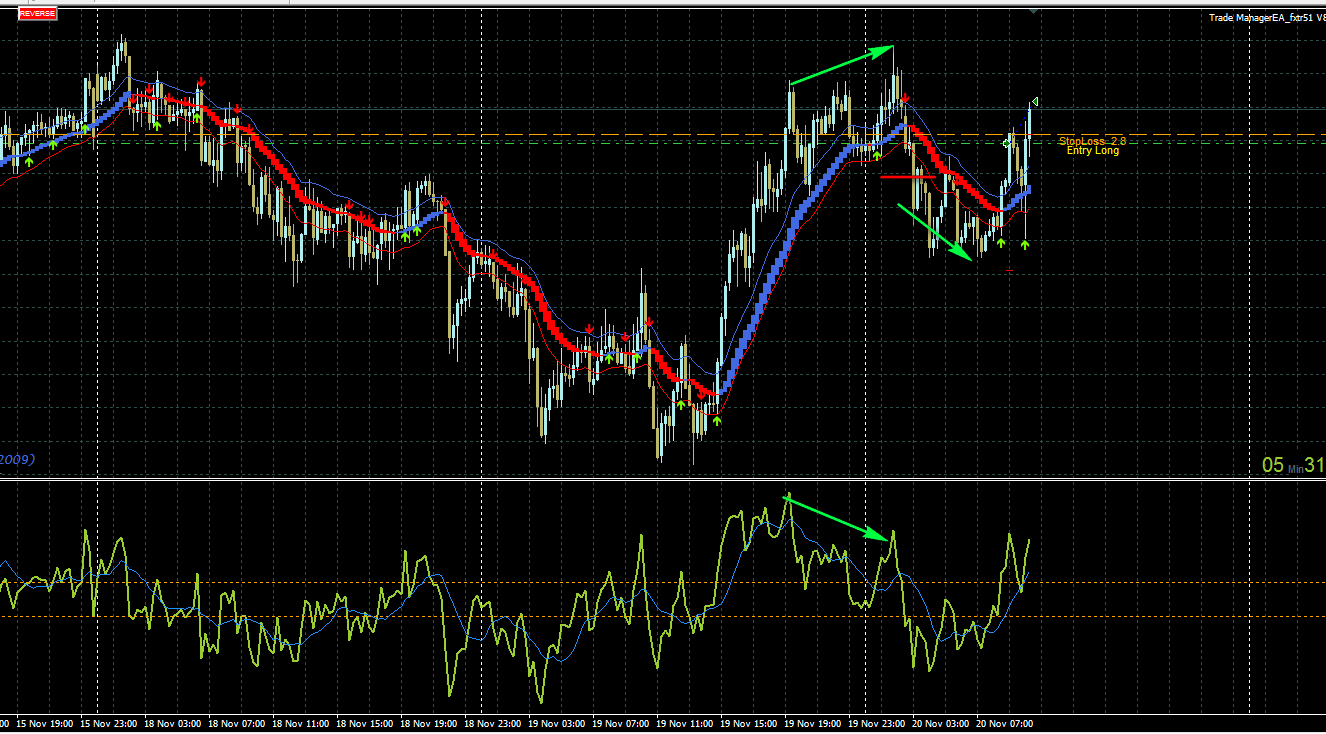Click the gray chart shift triangle marker
Image resolution: width=1326 pixels, height=734 pixels.
click(1033, 11)
